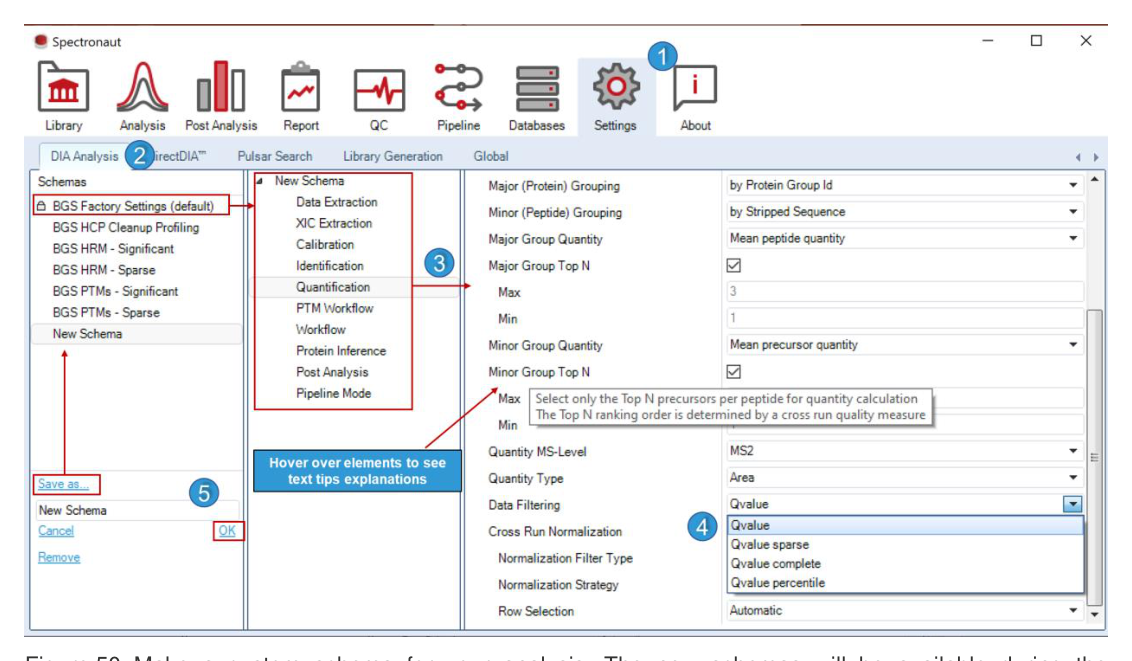Open the Protein Inference settings node
The width and height of the screenshot is (1132, 661).
click(x=341, y=351)
